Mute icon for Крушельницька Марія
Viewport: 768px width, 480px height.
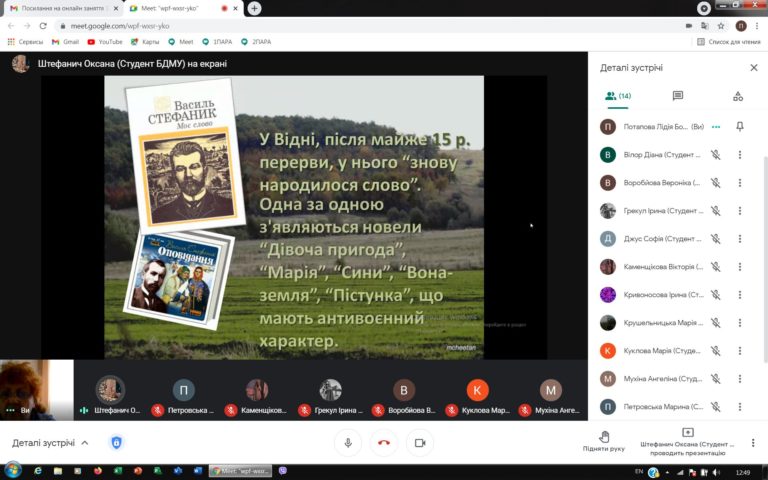[x=716, y=322]
